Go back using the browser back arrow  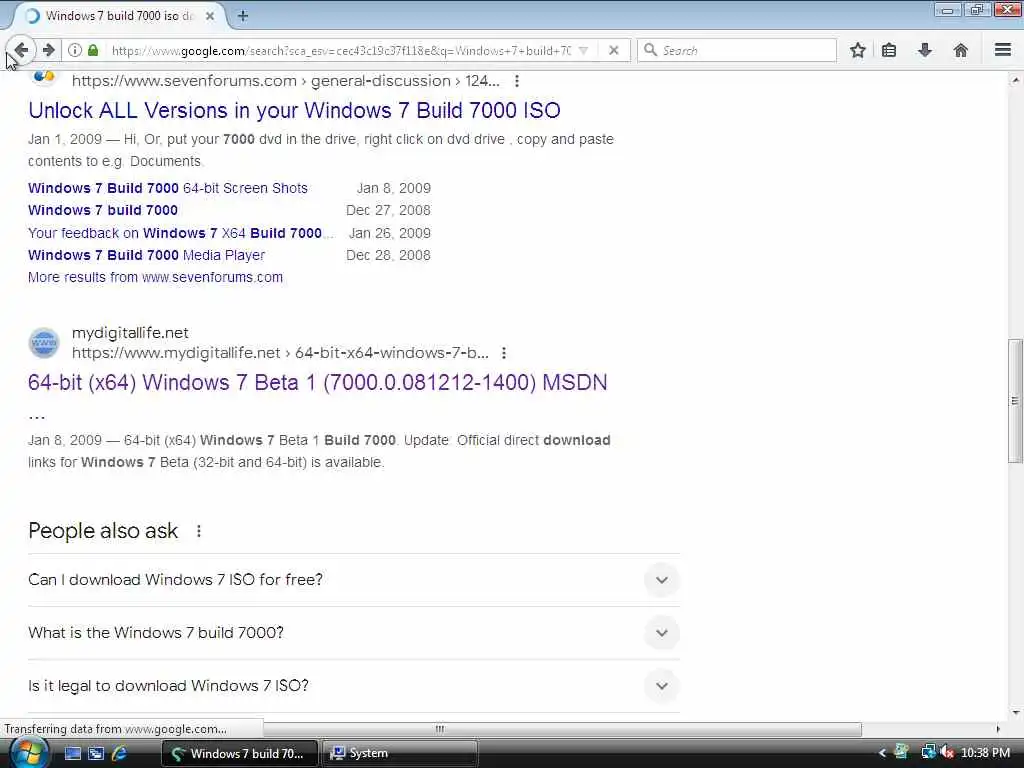click(20, 50)
